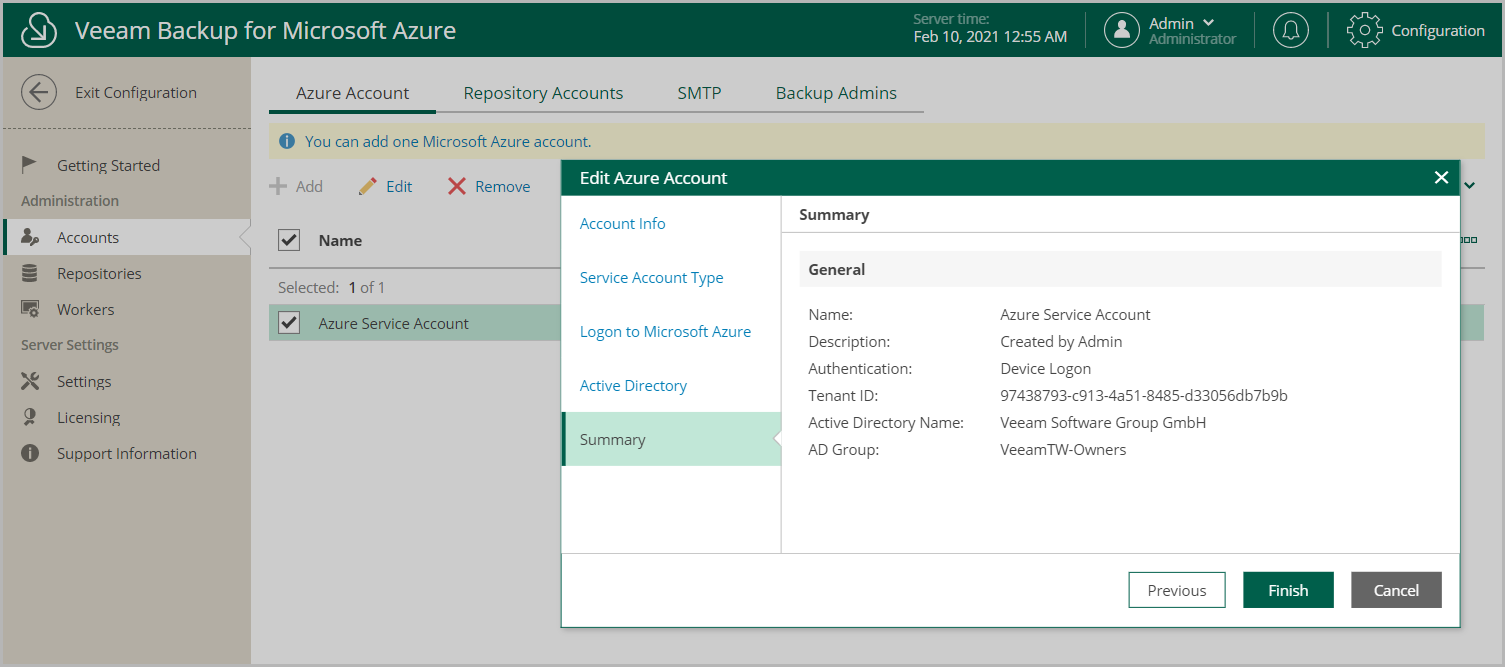The image size is (1505, 667).
Task: Click the Device Logon authentication value
Action: pos(1046,368)
